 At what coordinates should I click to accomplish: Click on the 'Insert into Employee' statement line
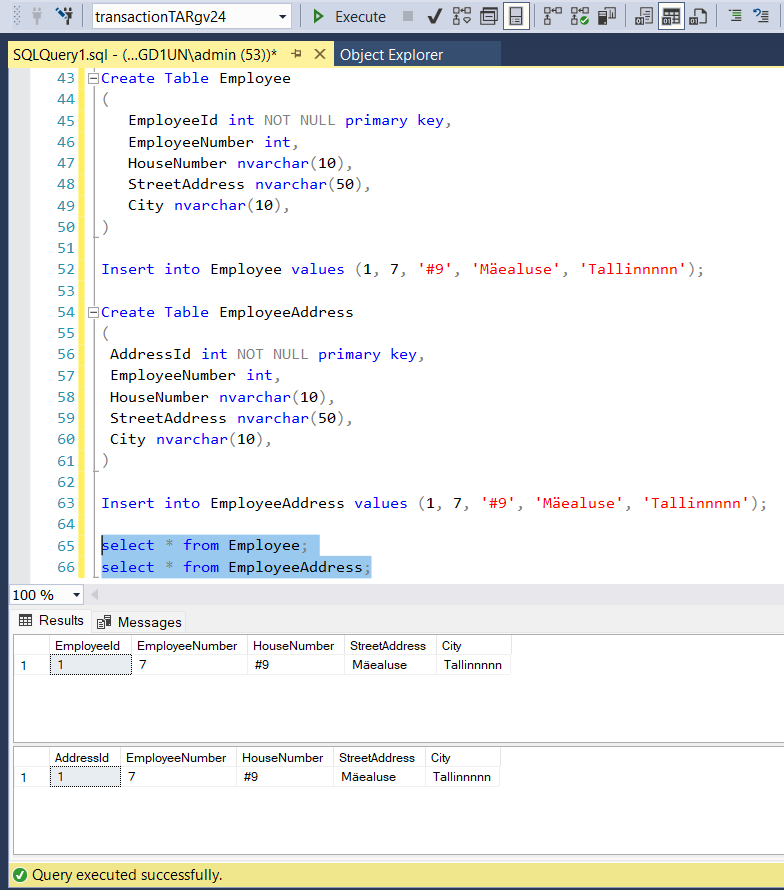pyautogui.click(x=403, y=270)
